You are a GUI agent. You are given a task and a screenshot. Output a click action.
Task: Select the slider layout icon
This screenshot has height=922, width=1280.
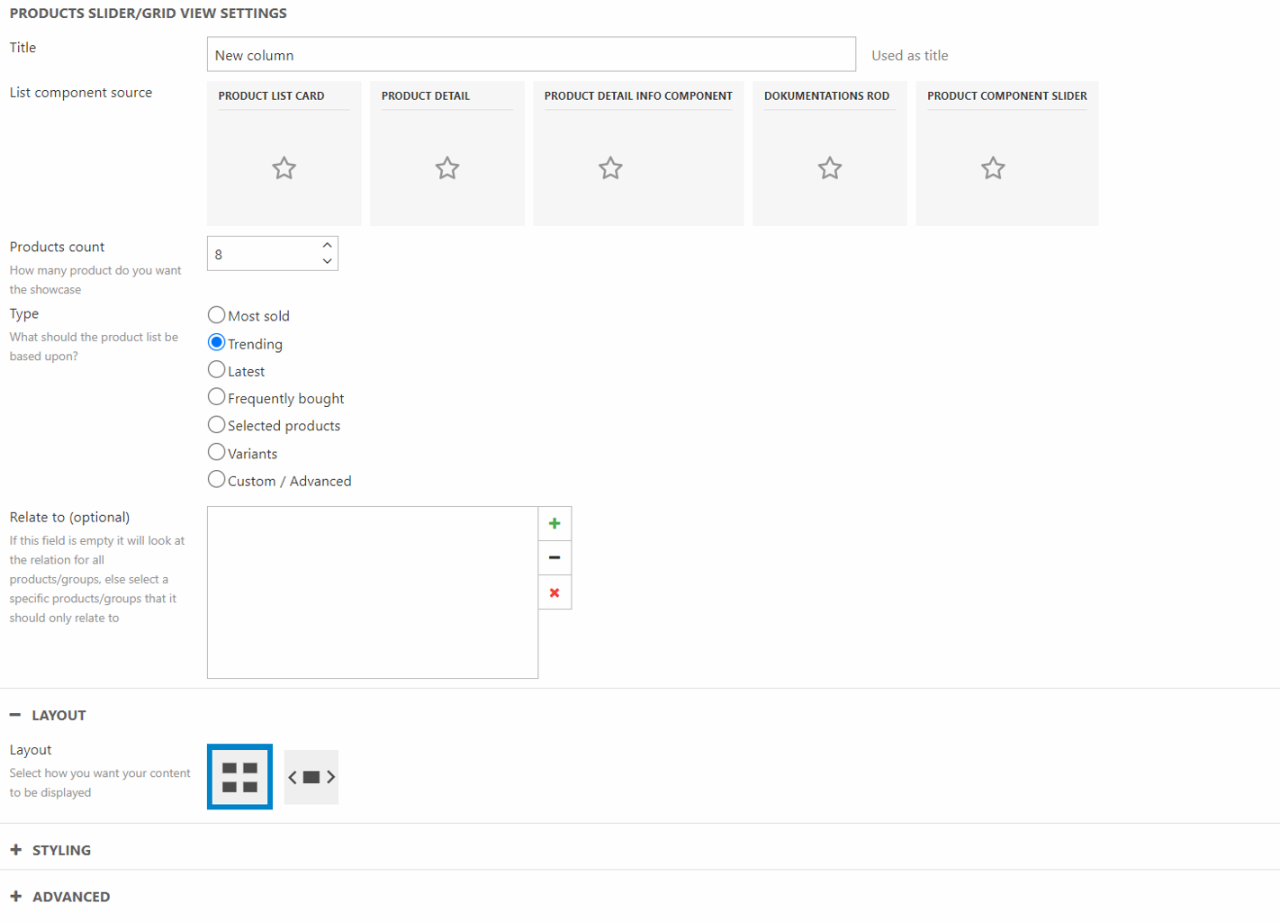(311, 777)
